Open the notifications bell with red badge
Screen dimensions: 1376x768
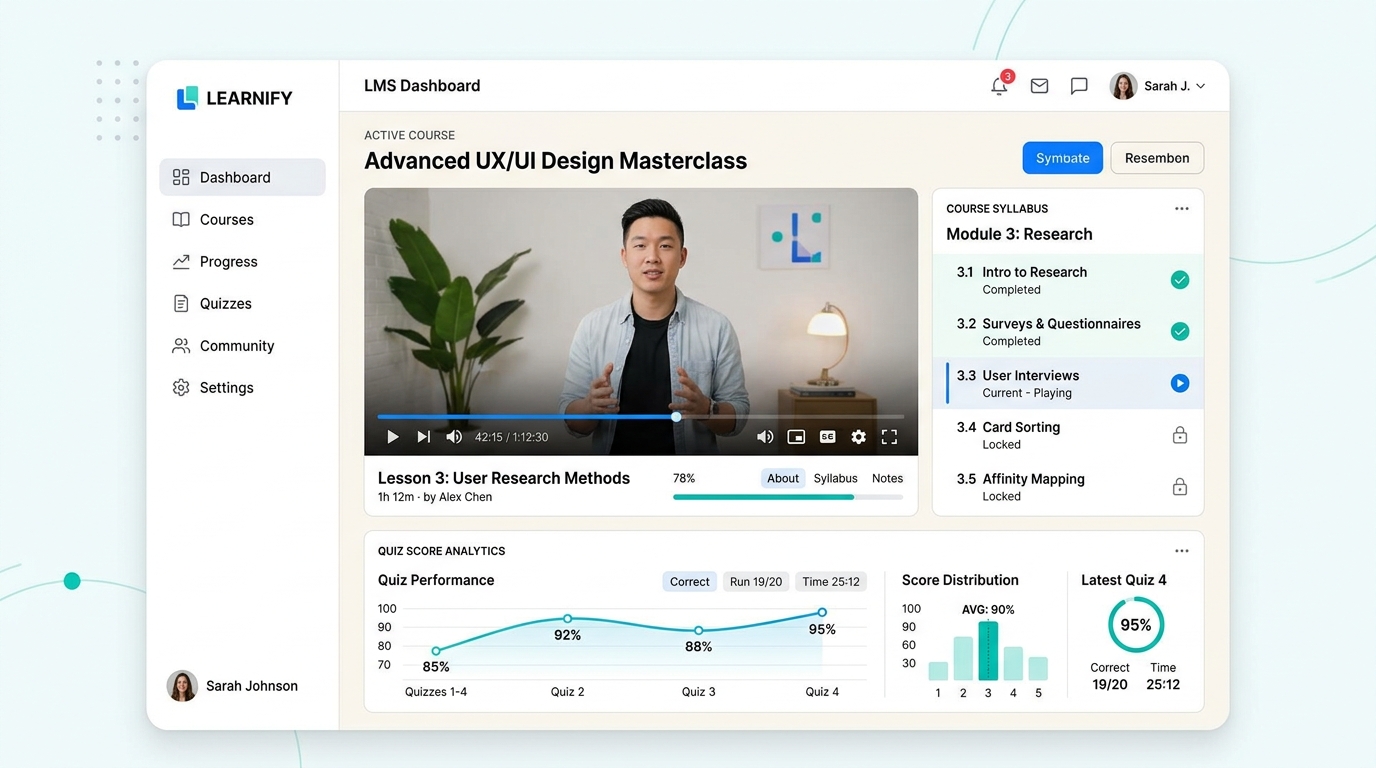[x=1000, y=85]
